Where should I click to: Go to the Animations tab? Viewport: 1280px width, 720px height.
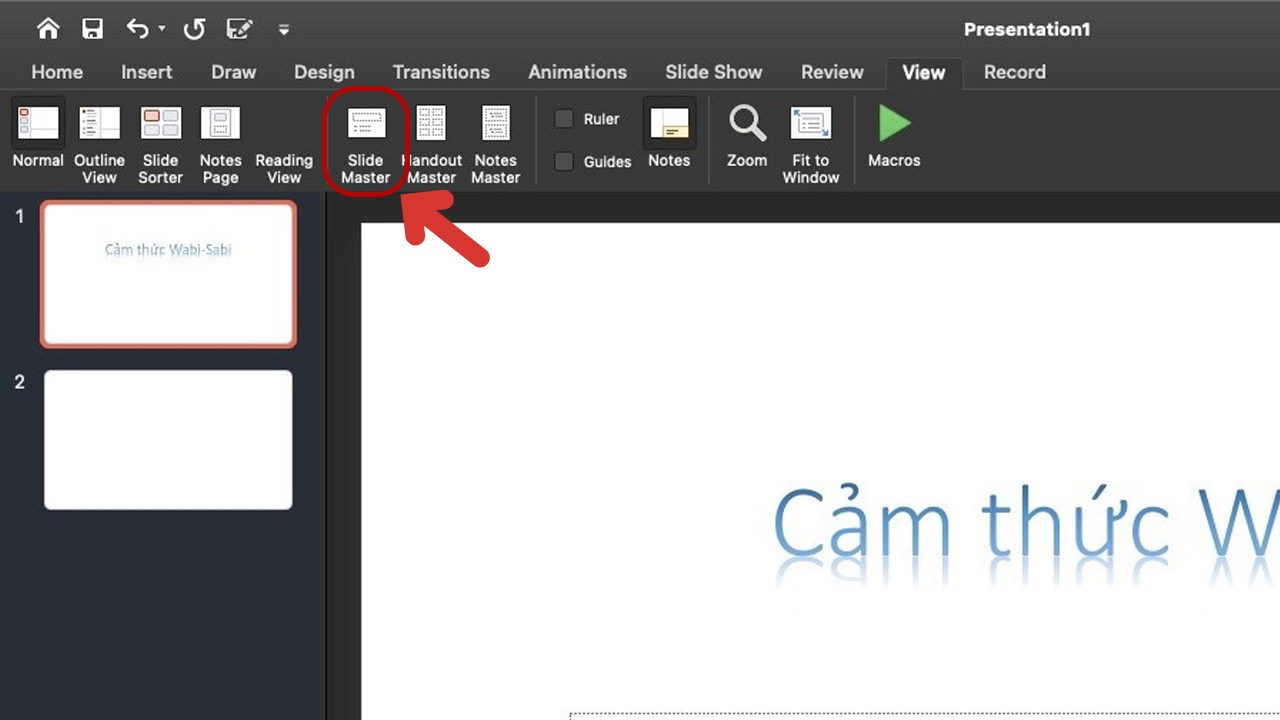click(577, 72)
